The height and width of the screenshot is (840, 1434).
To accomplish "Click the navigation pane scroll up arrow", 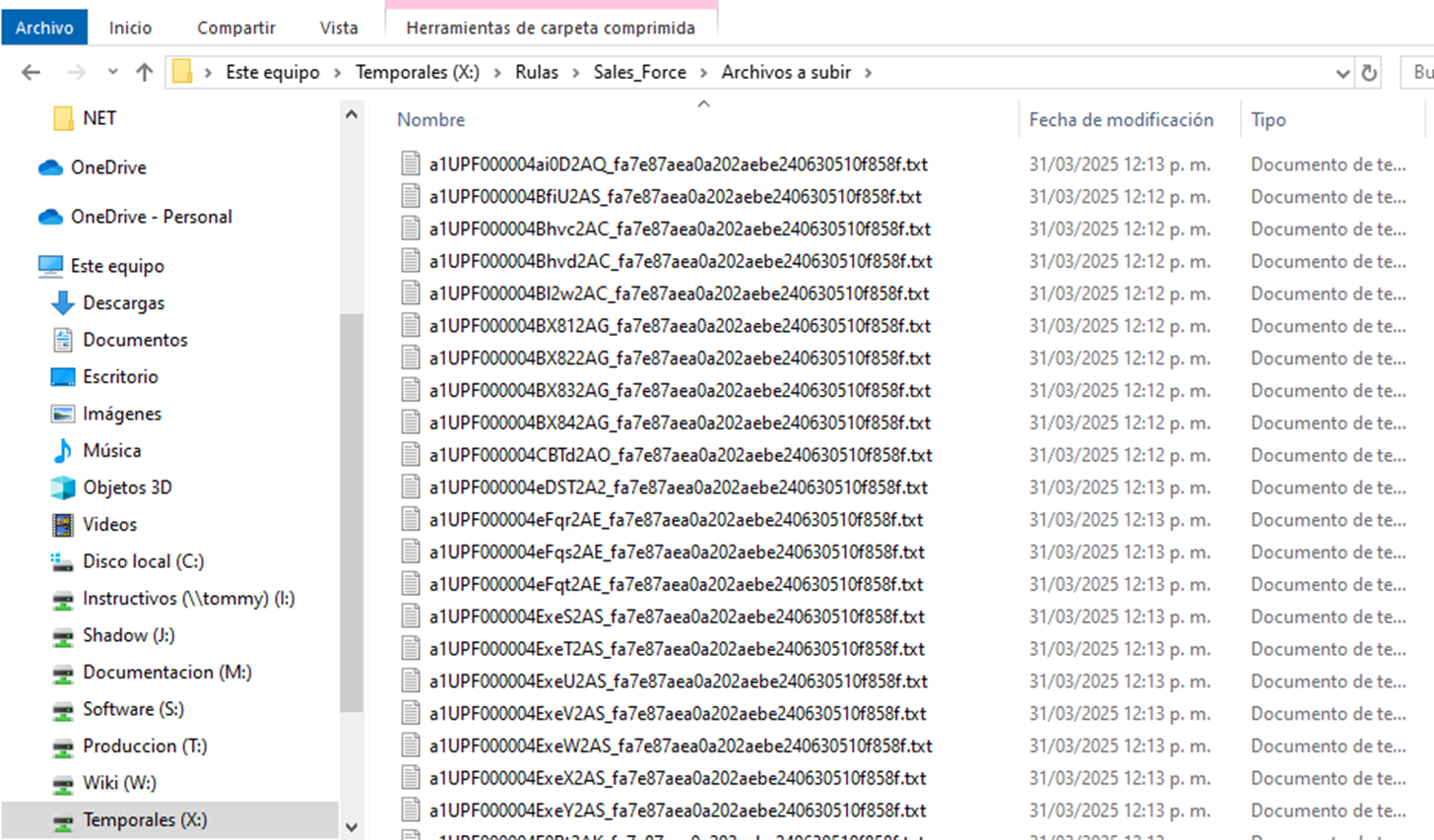I will (352, 115).
